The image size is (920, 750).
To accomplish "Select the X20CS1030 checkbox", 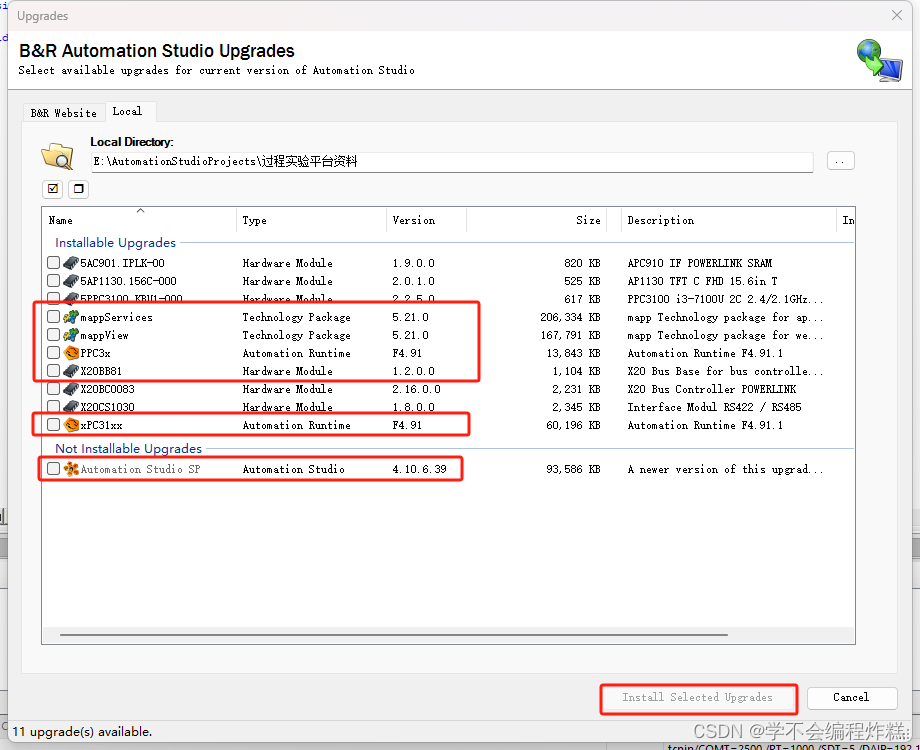I will (x=53, y=406).
